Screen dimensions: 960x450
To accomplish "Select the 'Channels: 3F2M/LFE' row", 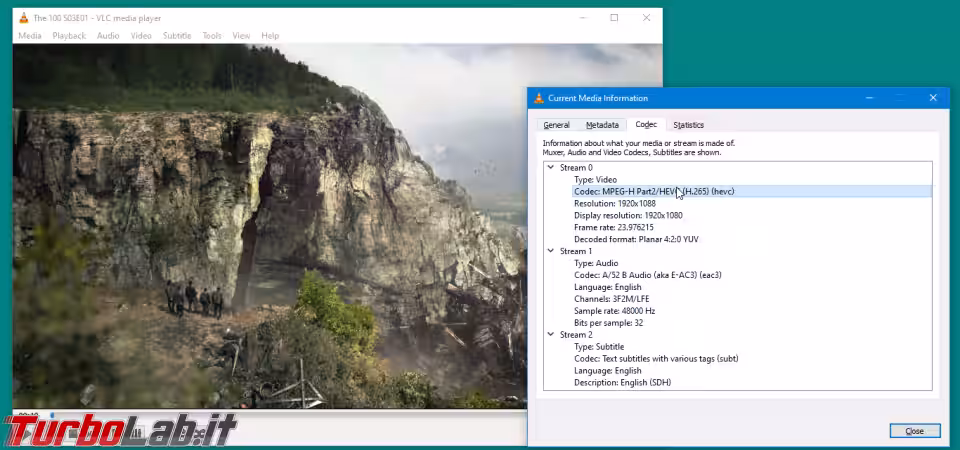I will click(x=752, y=299).
